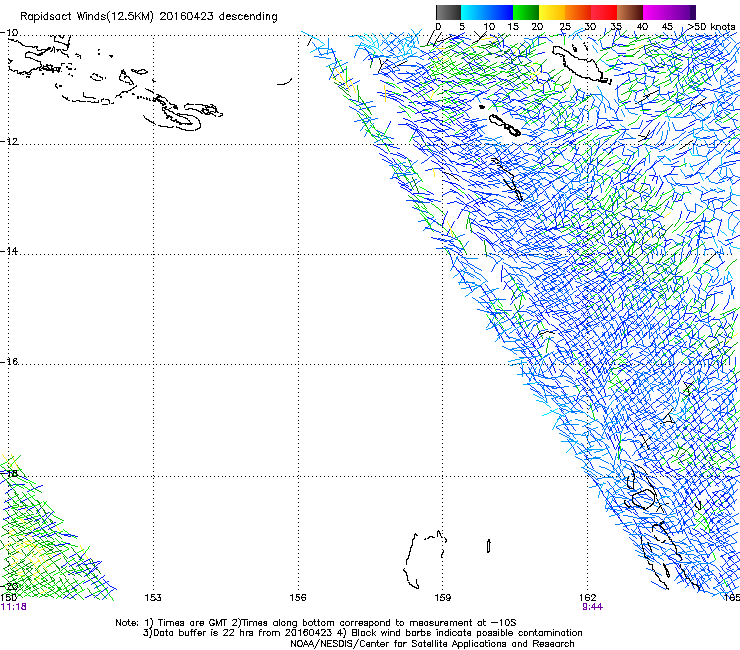Click the note line 'Data buffer is 22 hrs'
The height and width of the screenshot is (650, 740).
[362, 633]
